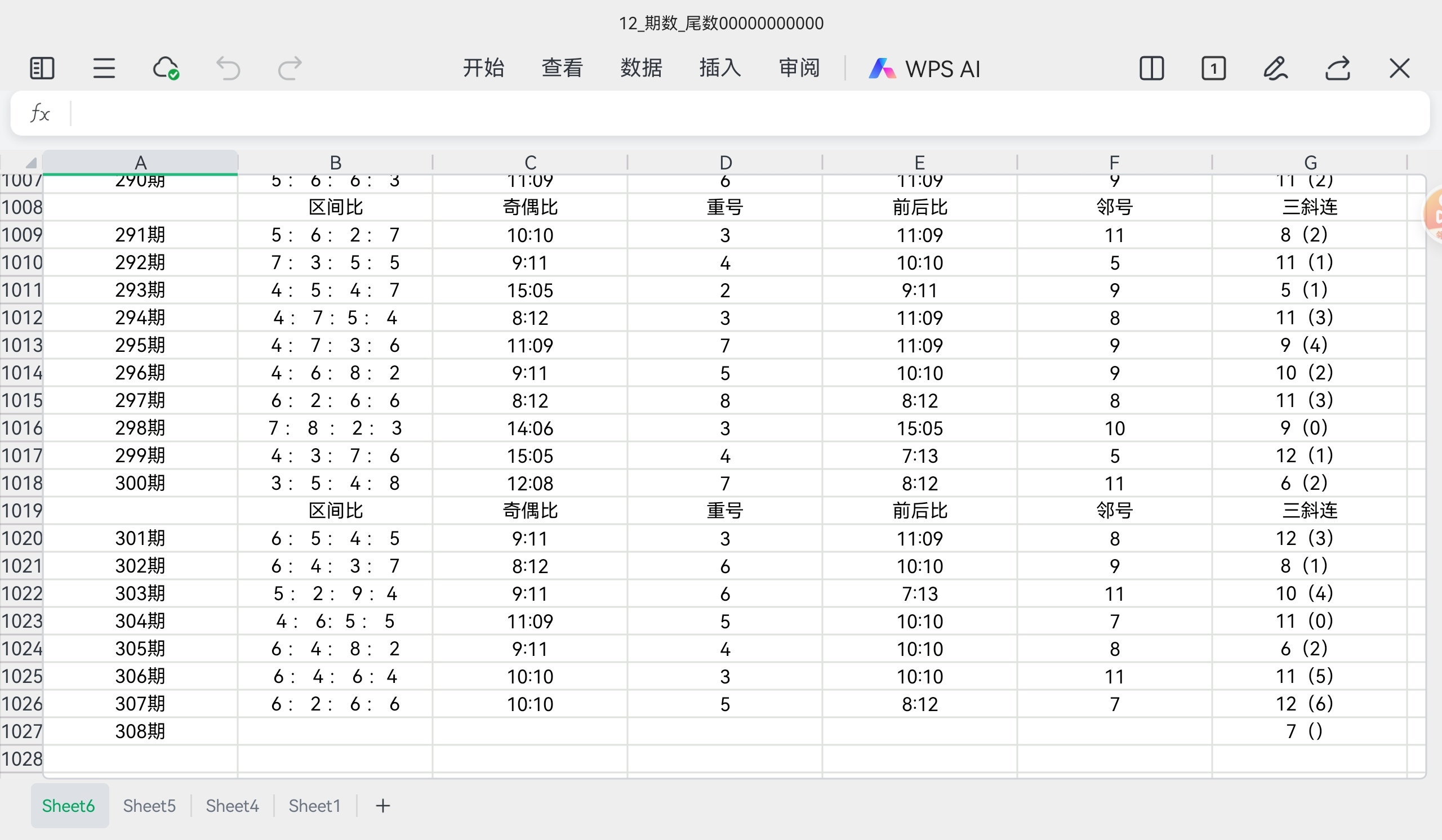Open the 开始 menu tab

click(x=483, y=68)
